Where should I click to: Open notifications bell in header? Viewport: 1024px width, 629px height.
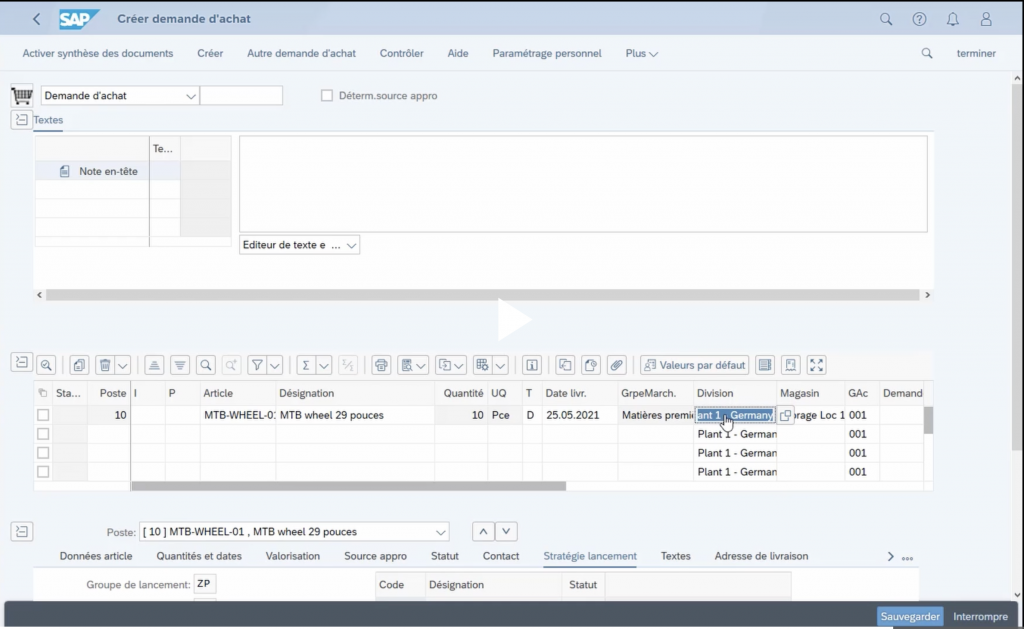click(x=952, y=19)
